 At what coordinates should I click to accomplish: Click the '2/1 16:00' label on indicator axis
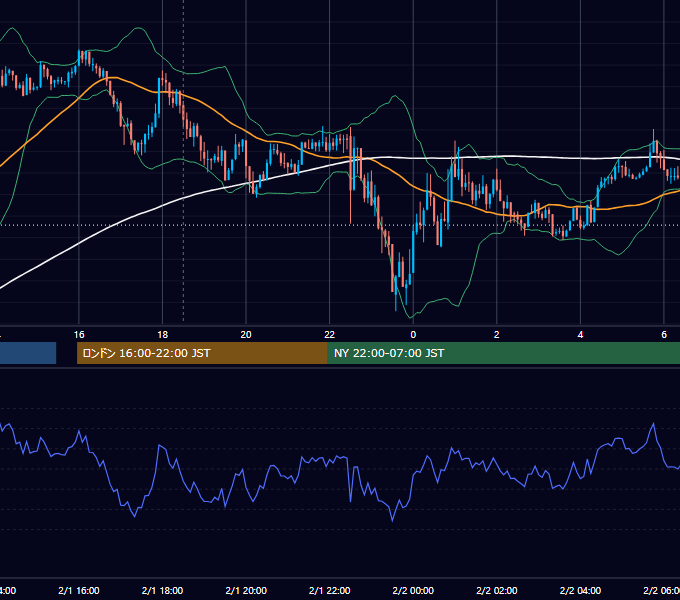click(x=79, y=590)
